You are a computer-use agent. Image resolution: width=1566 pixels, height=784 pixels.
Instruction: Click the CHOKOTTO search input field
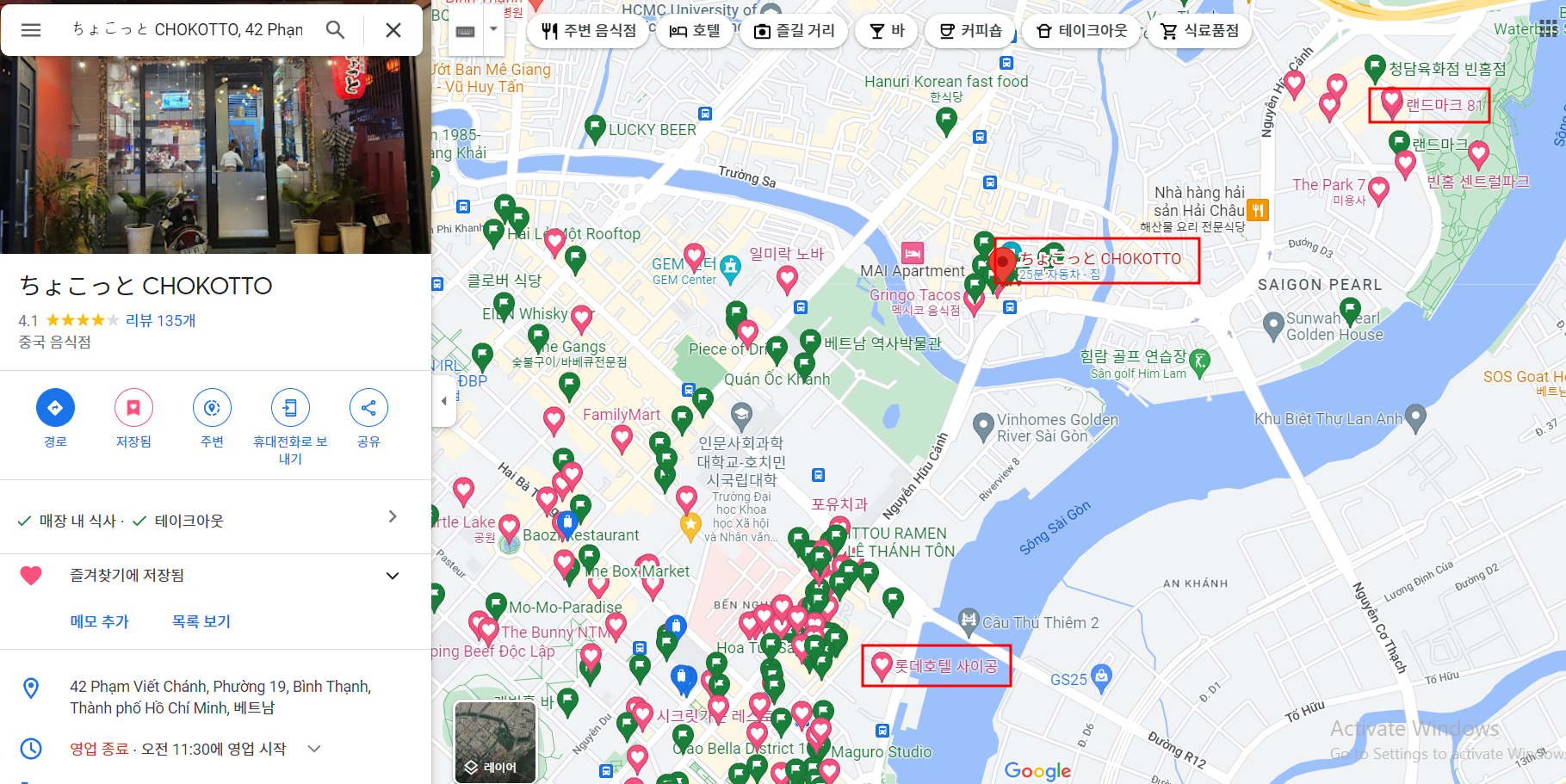pos(188,30)
